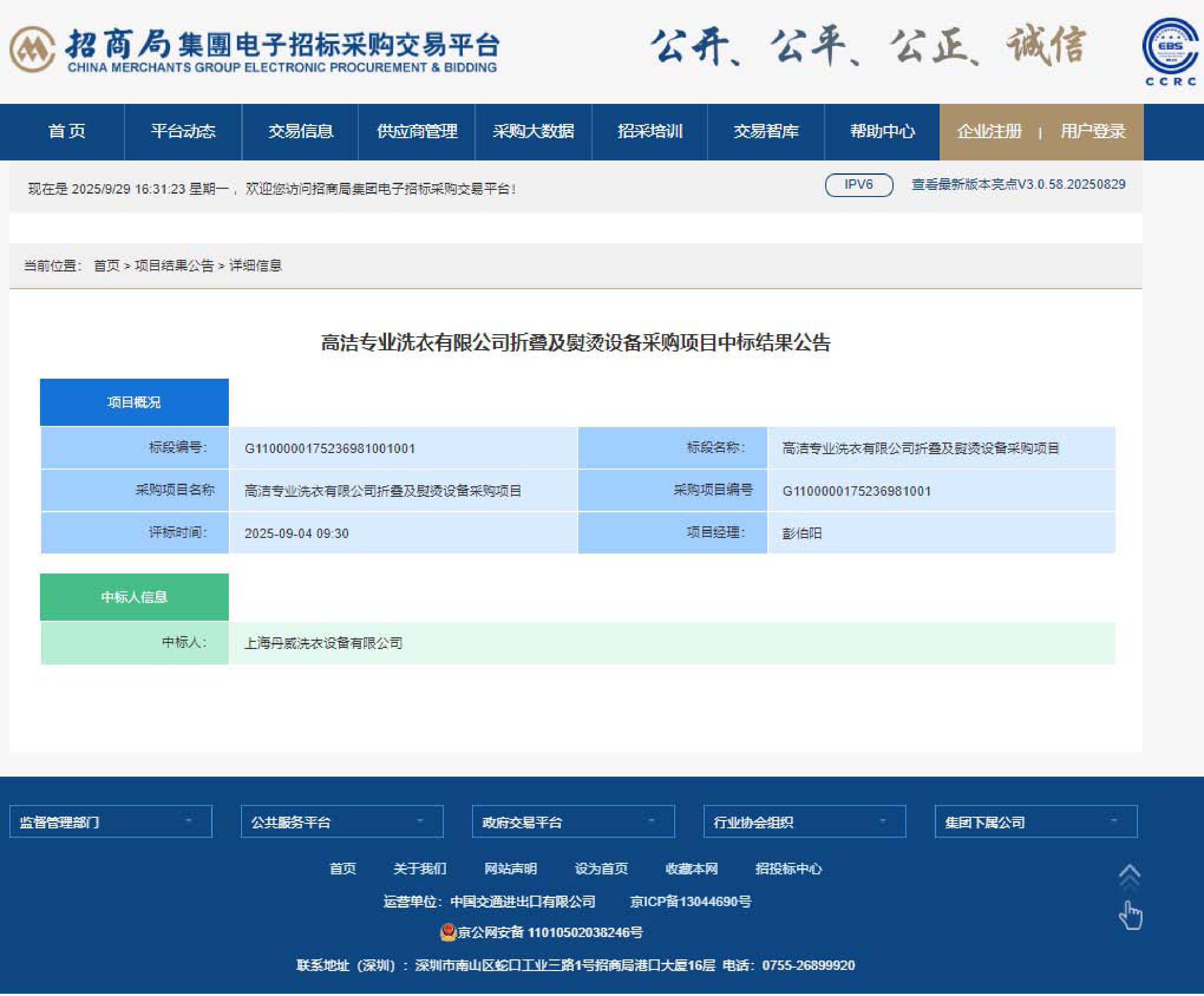Click the 企业注册 button

click(x=989, y=132)
